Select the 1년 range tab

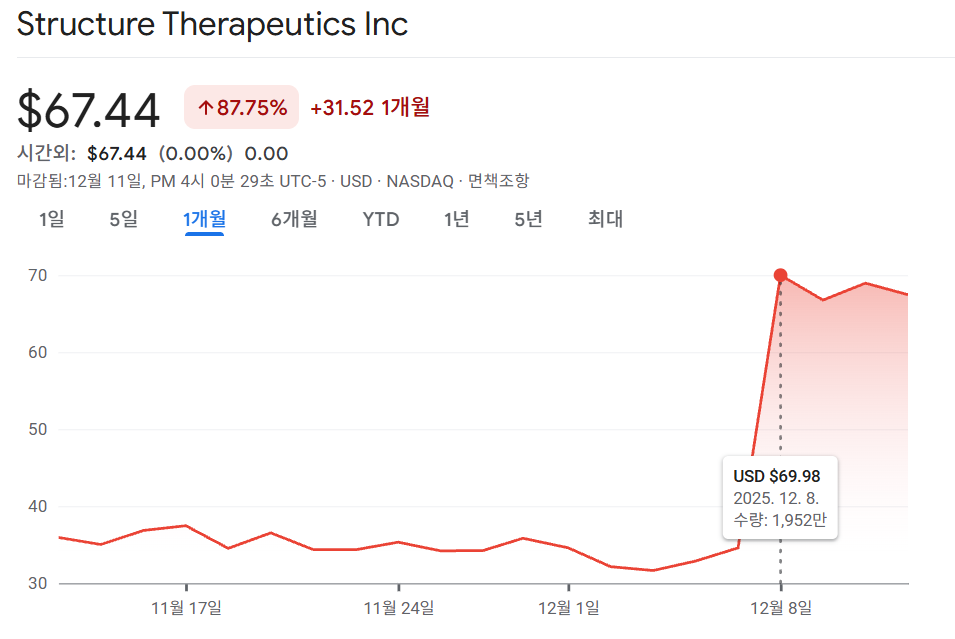(x=457, y=219)
